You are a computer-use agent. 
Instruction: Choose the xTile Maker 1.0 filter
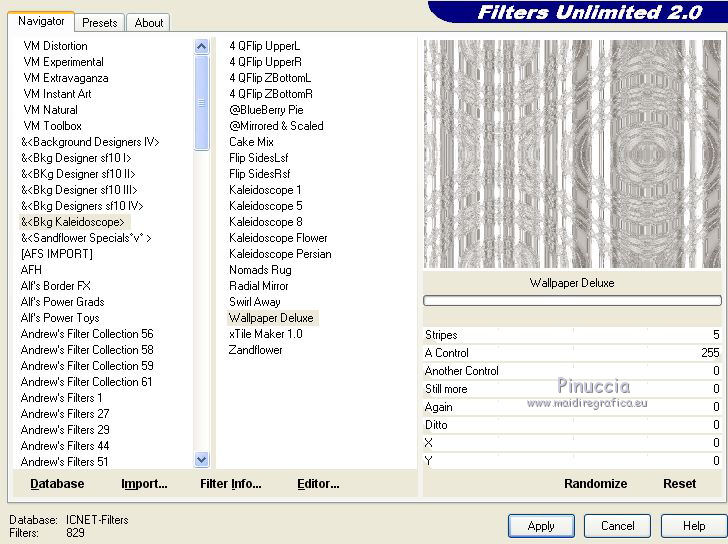(266, 334)
